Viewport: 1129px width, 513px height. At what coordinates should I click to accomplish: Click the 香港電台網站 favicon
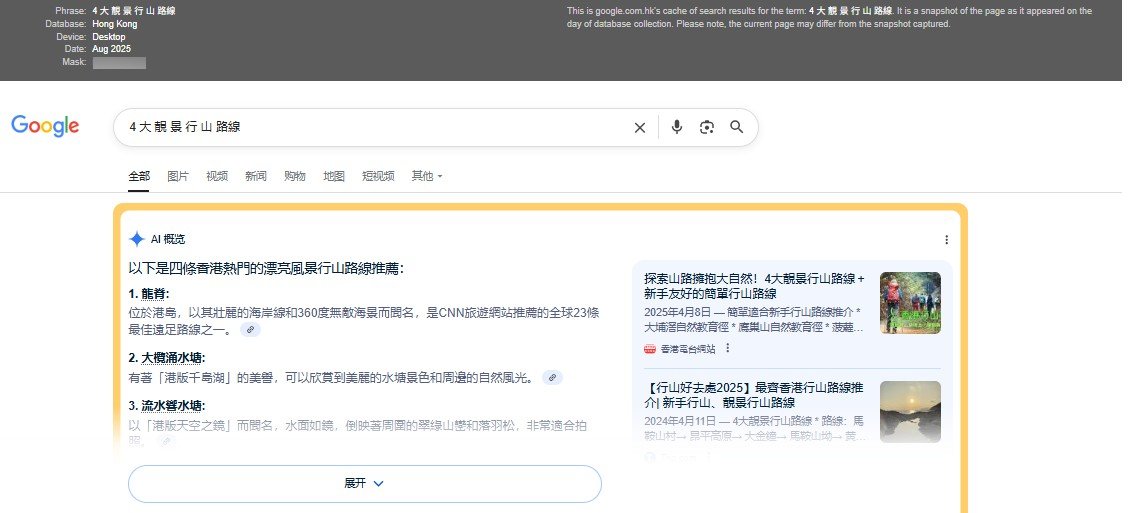(650, 349)
